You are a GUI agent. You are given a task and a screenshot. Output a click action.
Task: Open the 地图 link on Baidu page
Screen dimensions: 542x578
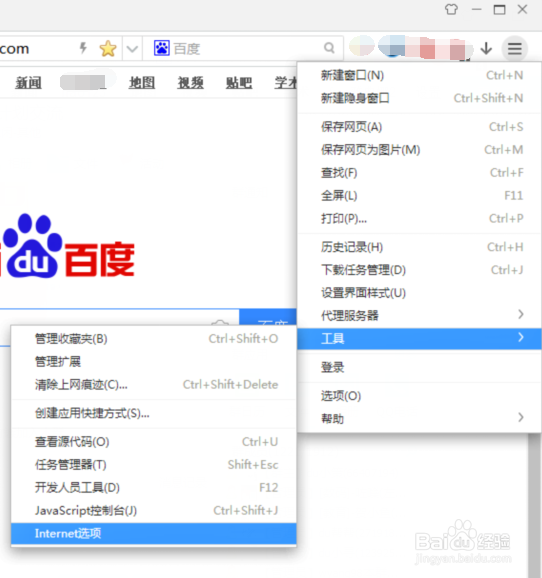[142, 83]
